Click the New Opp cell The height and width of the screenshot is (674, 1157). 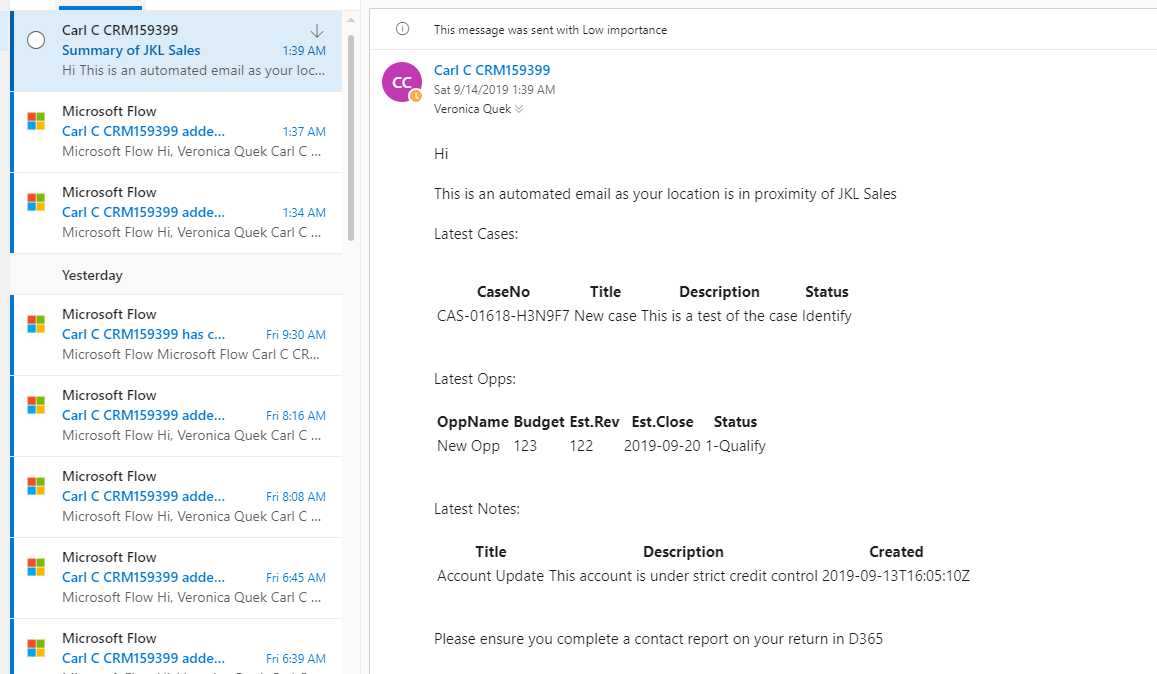(469, 446)
